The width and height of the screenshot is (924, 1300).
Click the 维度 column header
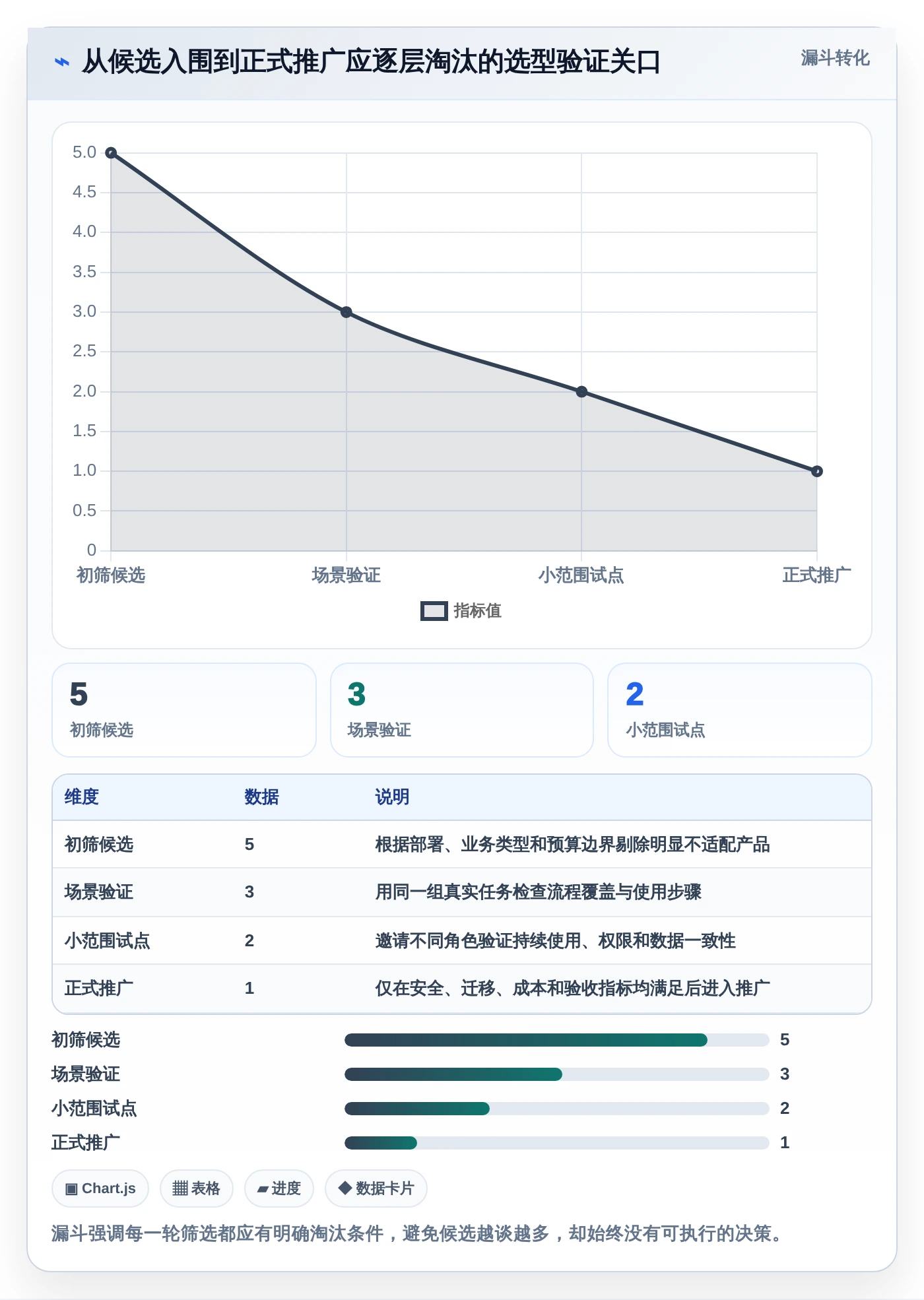click(82, 797)
